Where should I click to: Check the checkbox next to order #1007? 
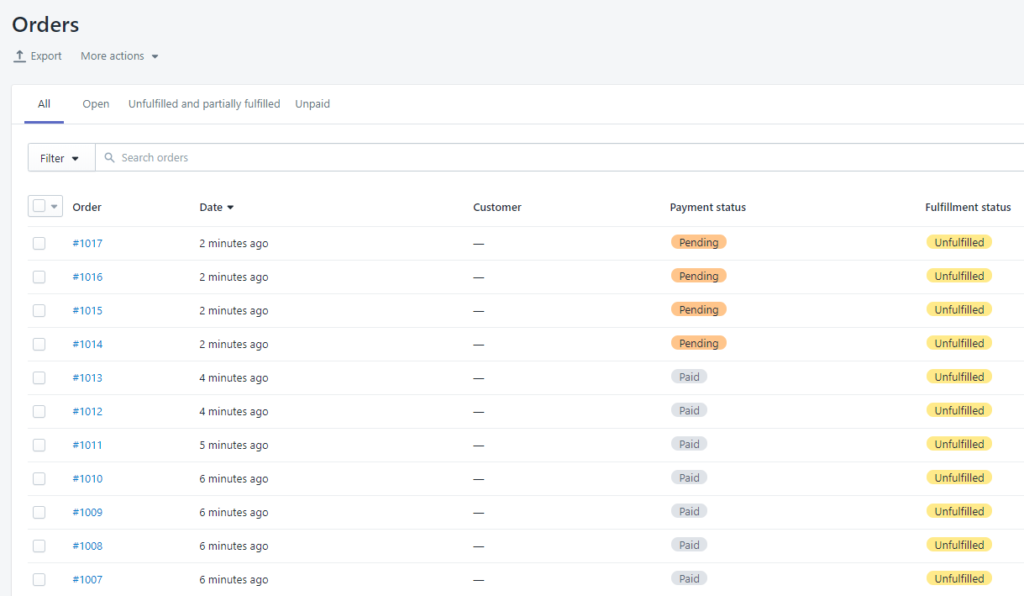click(x=39, y=579)
